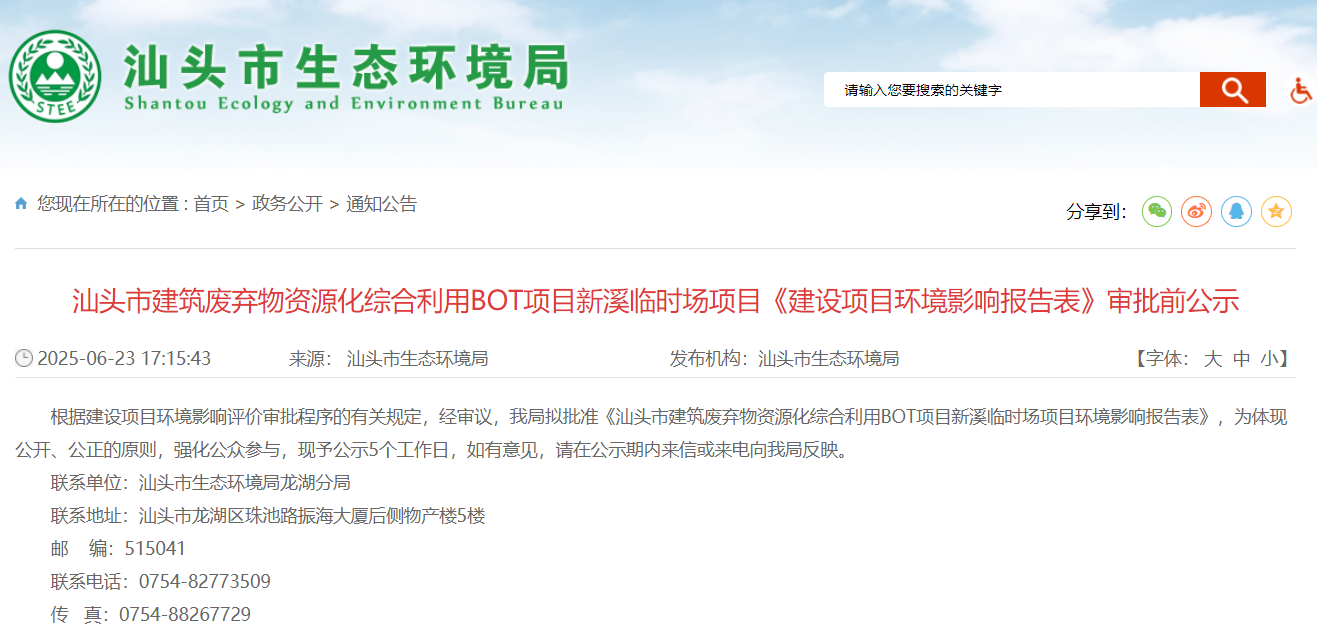This screenshot has height=636, width=1317.
Task: Click the contact phone number 0754-82773509
Action: click(x=204, y=581)
